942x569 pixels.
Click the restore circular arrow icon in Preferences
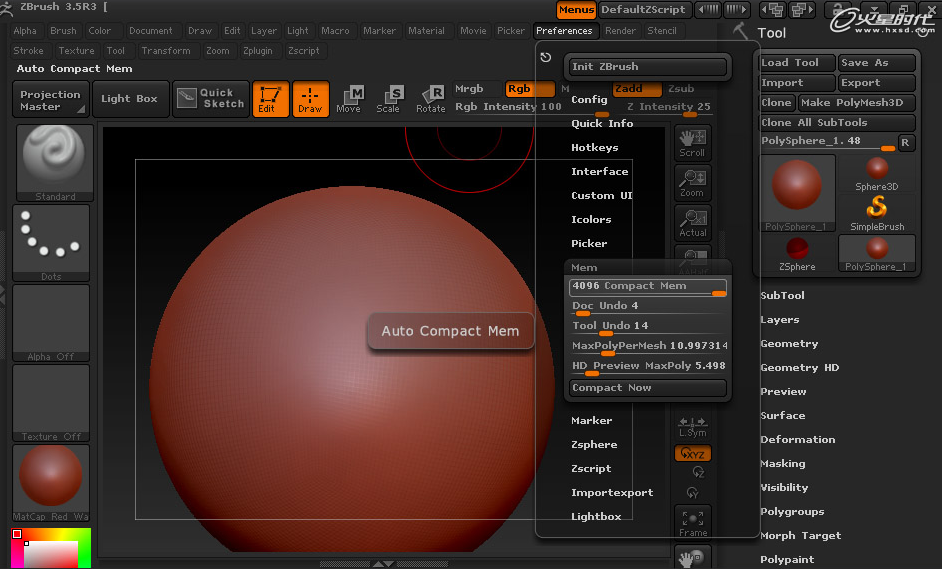tap(545, 57)
